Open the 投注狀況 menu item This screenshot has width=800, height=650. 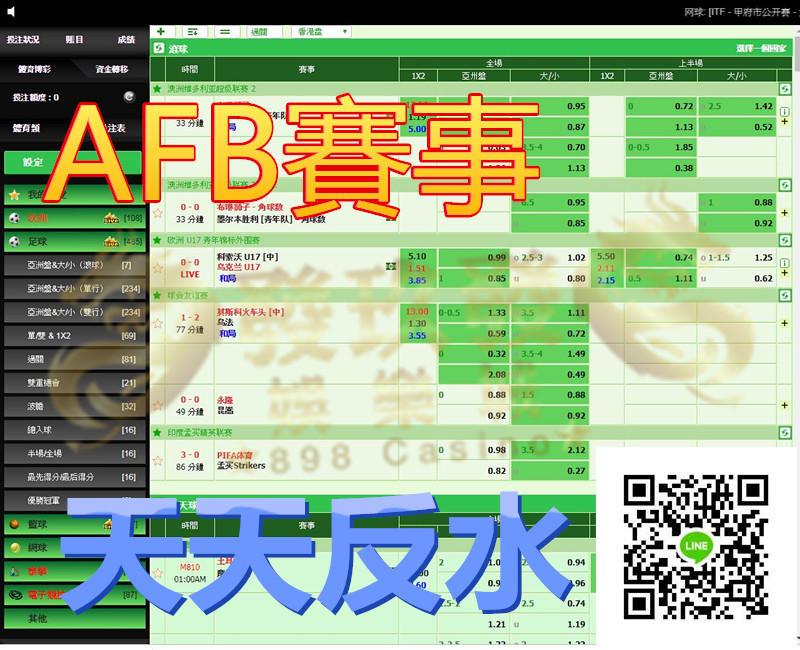[24, 40]
